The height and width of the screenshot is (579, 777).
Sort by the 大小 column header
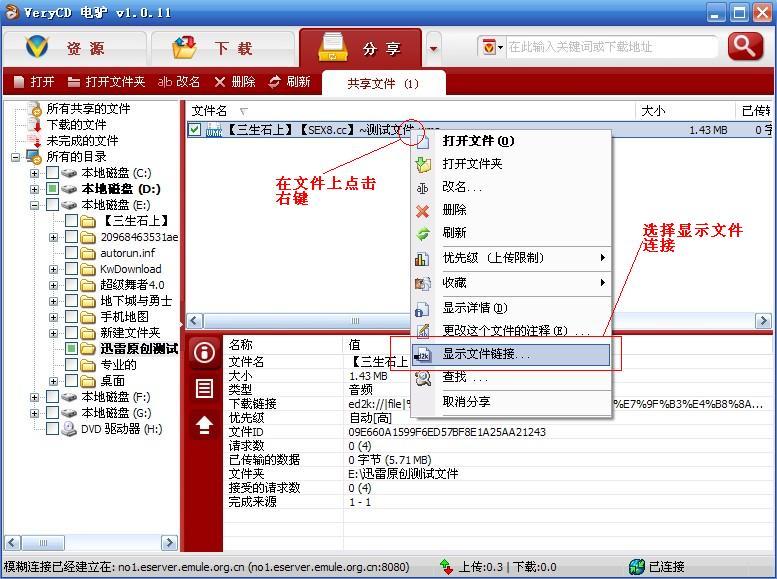pyautogui.click(x=685, y=111)
